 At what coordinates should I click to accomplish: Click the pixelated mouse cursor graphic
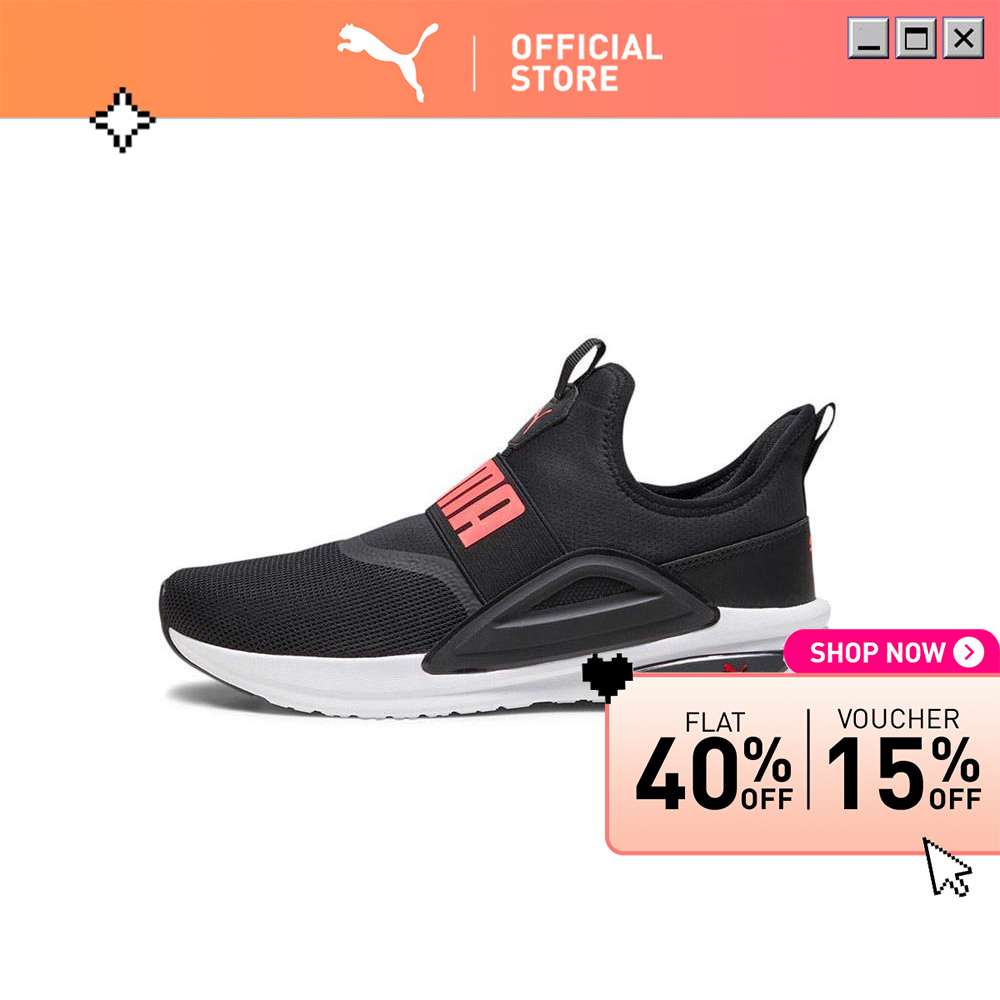click(x=947, y=867)
